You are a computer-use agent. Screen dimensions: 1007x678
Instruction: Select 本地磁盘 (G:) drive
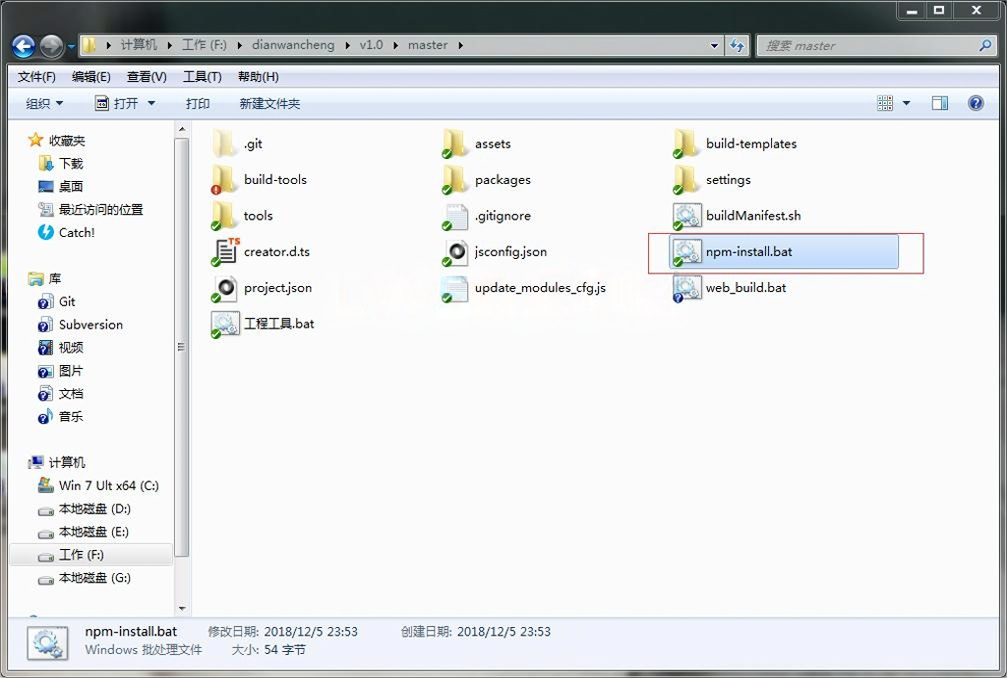click(x=85, y=578)
